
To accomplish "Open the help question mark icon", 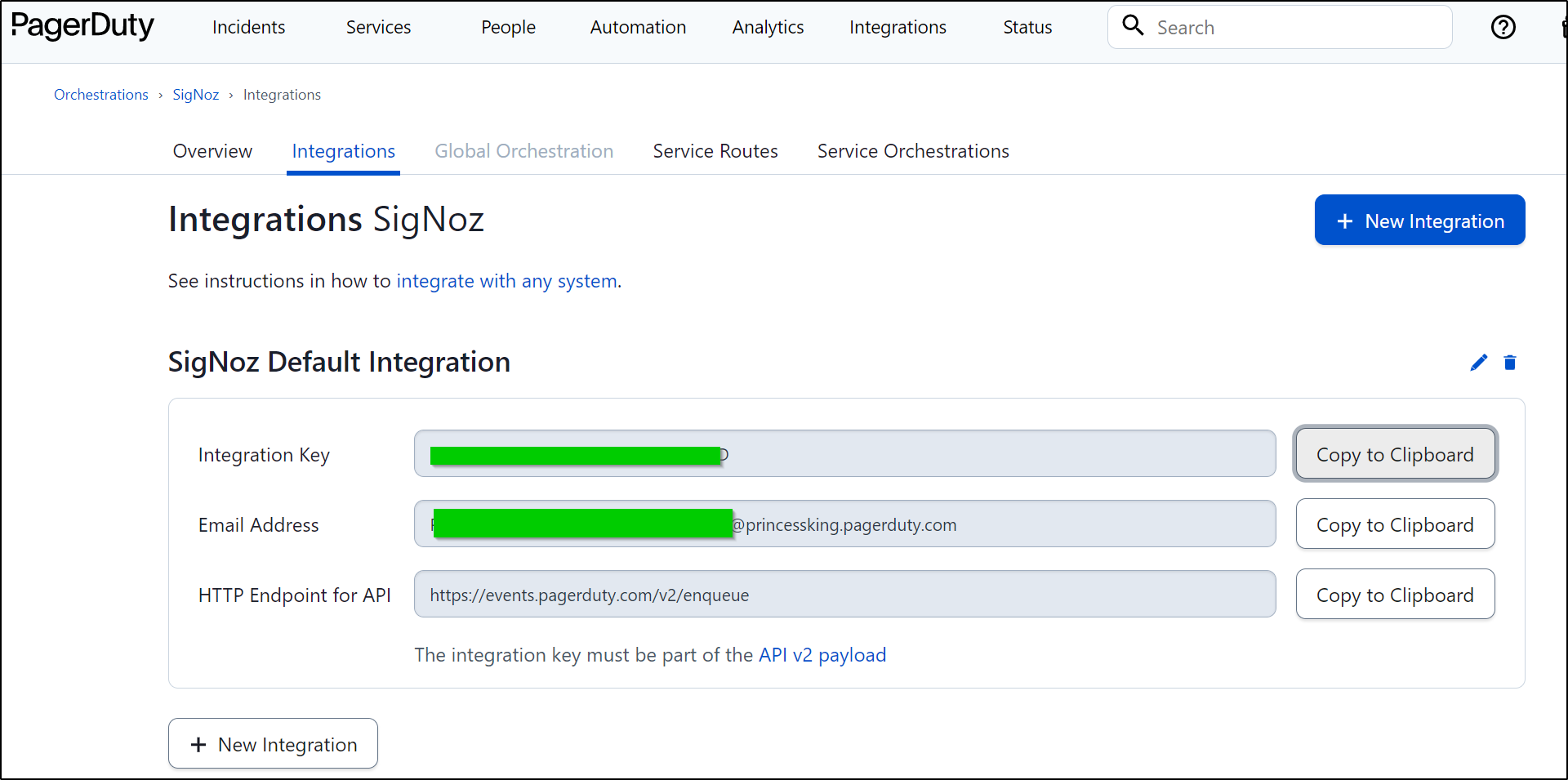I will [x=1503, y=28].
